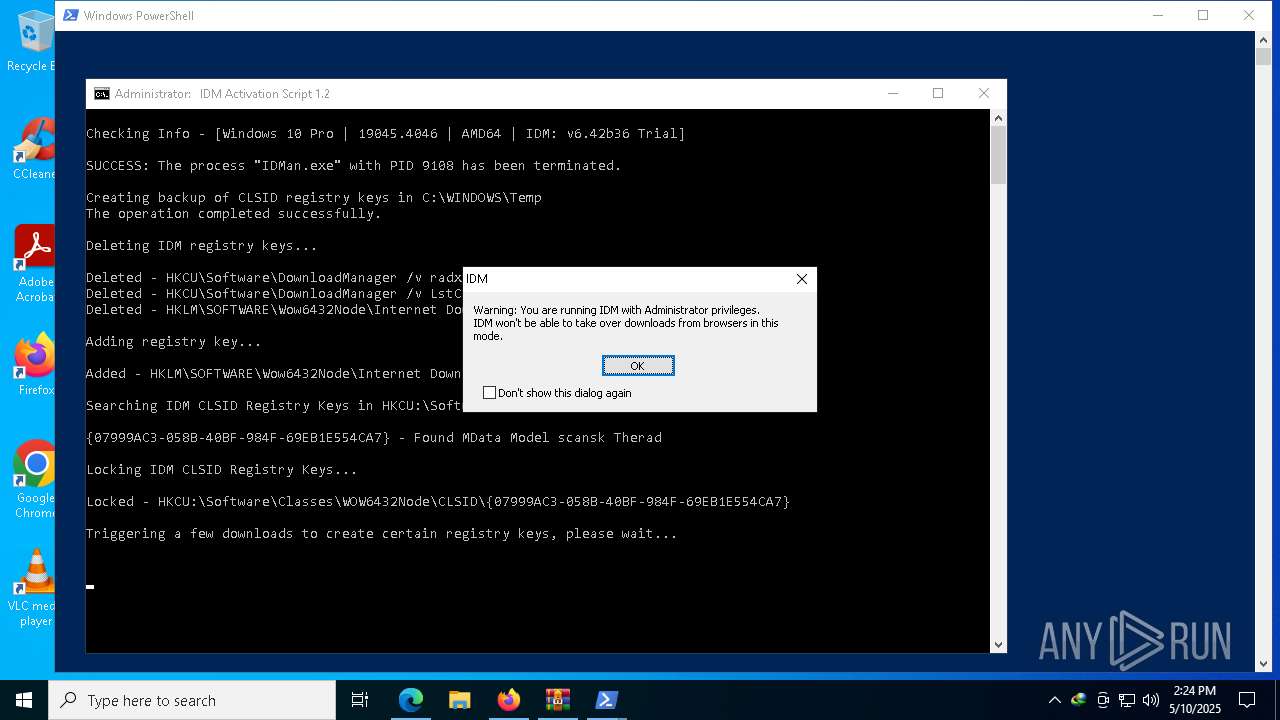This screenshot has height=720, width=1280.
Task: Open WinRAR from the taskbar
Action: (x=557, y=700)
